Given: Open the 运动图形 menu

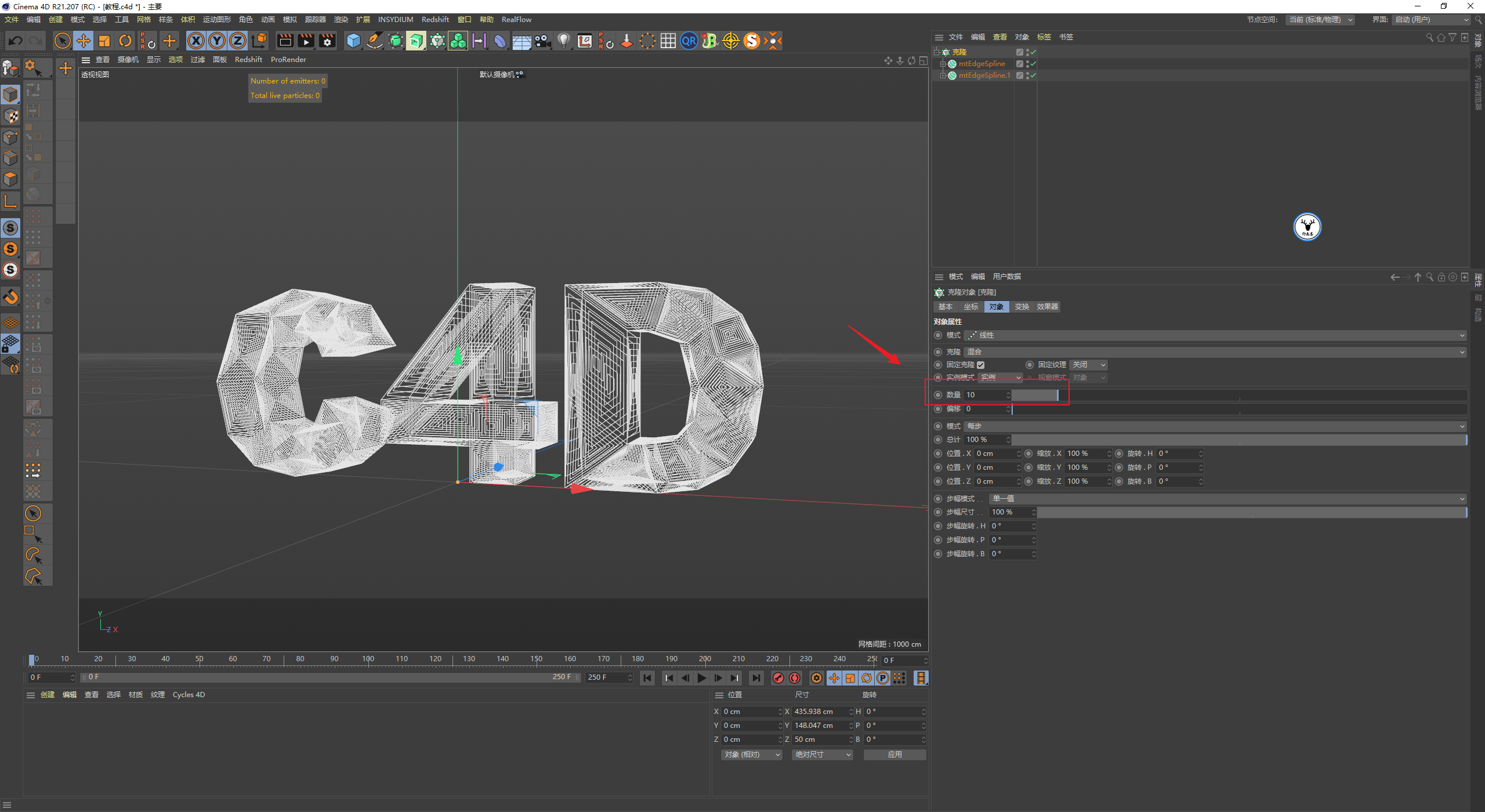Looking at the screenshot, I should click(216, 20).
